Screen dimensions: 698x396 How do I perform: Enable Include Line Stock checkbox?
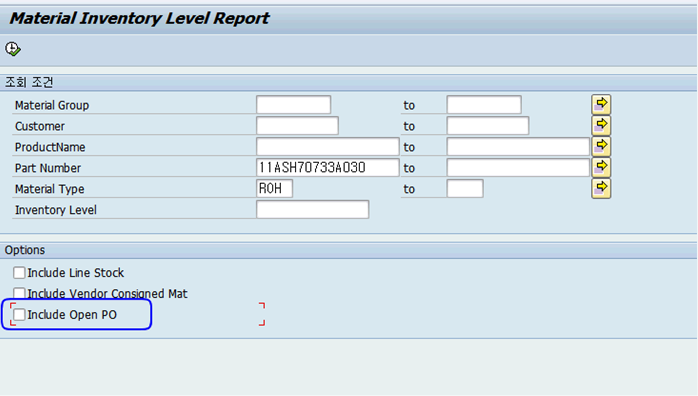click(19, 272)
